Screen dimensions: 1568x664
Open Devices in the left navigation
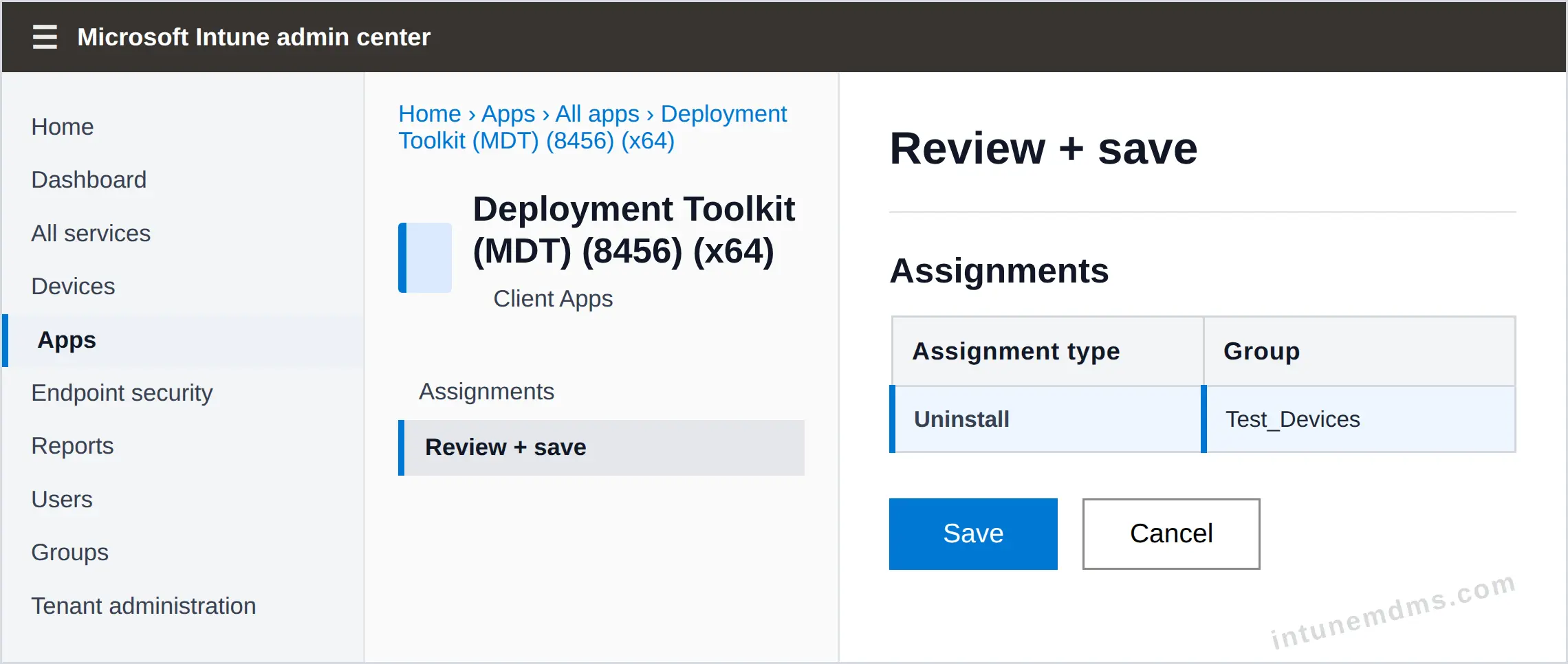[x=73, y=286]
